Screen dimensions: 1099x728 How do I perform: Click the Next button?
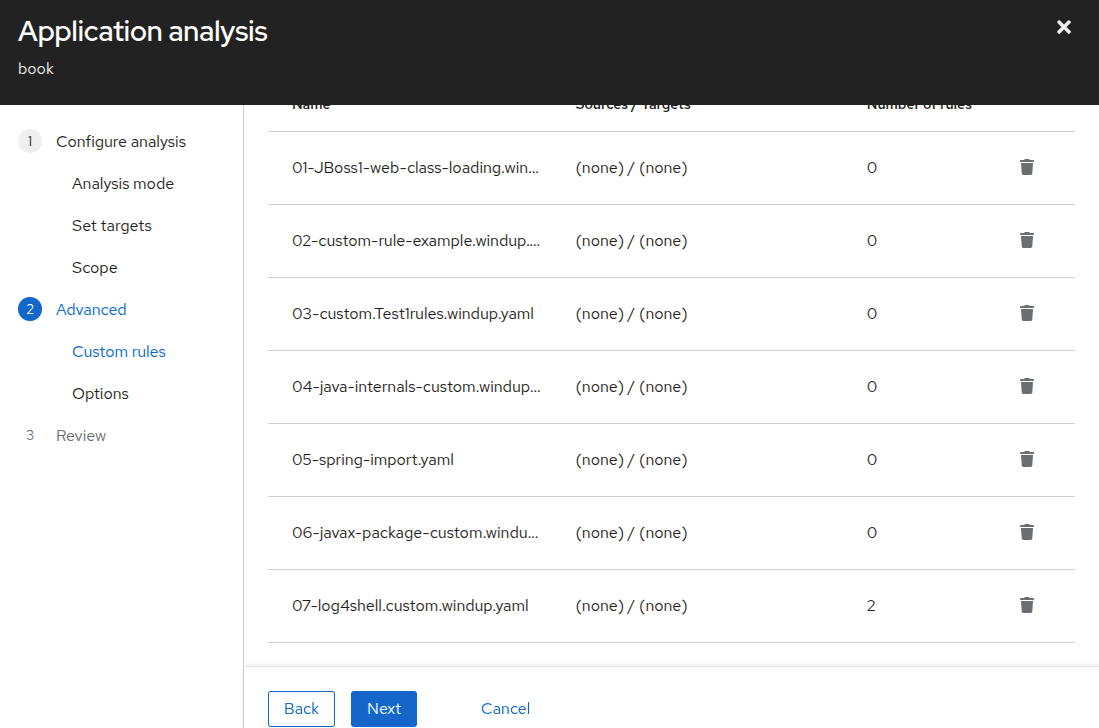click(384, 709)
